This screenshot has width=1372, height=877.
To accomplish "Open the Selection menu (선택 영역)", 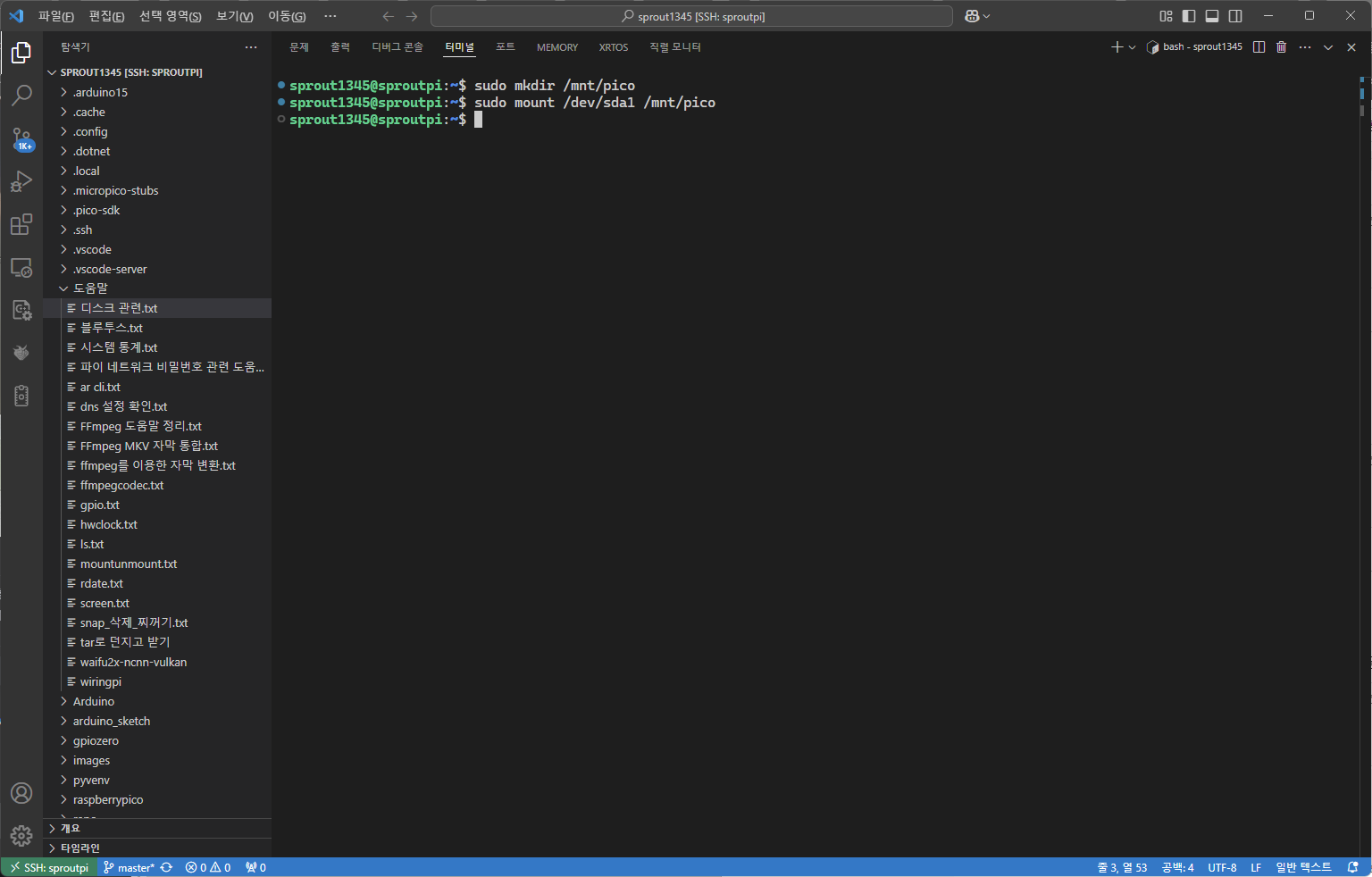I will tap(171, 16).
